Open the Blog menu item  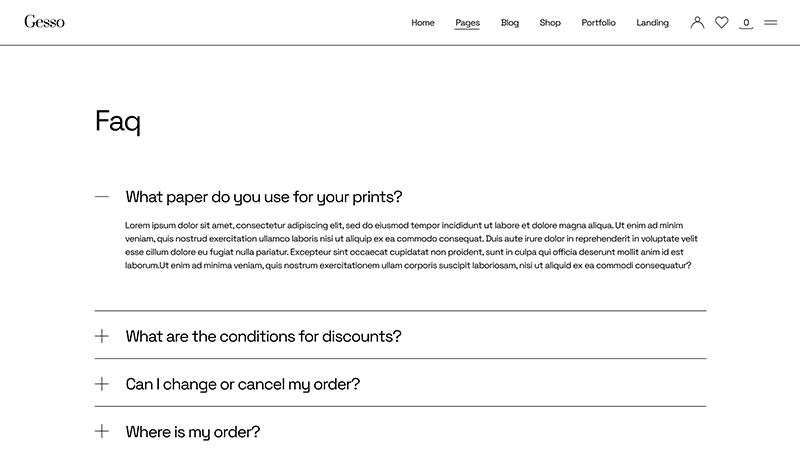point(510,23)
